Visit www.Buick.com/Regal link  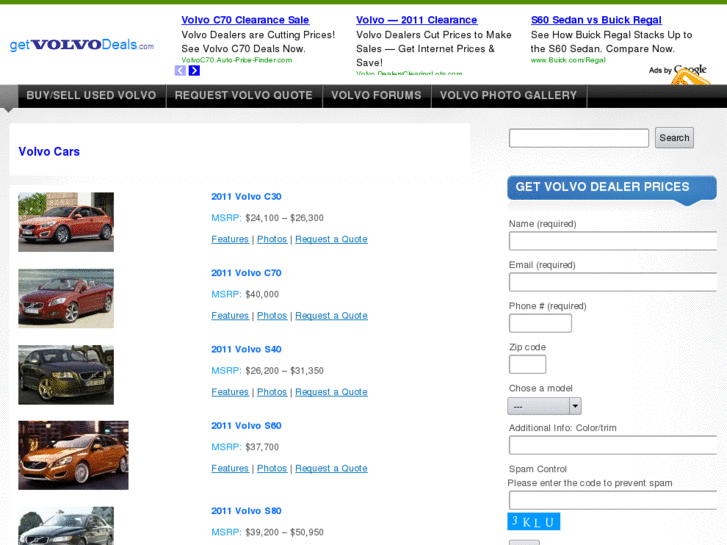pos(568,60)
